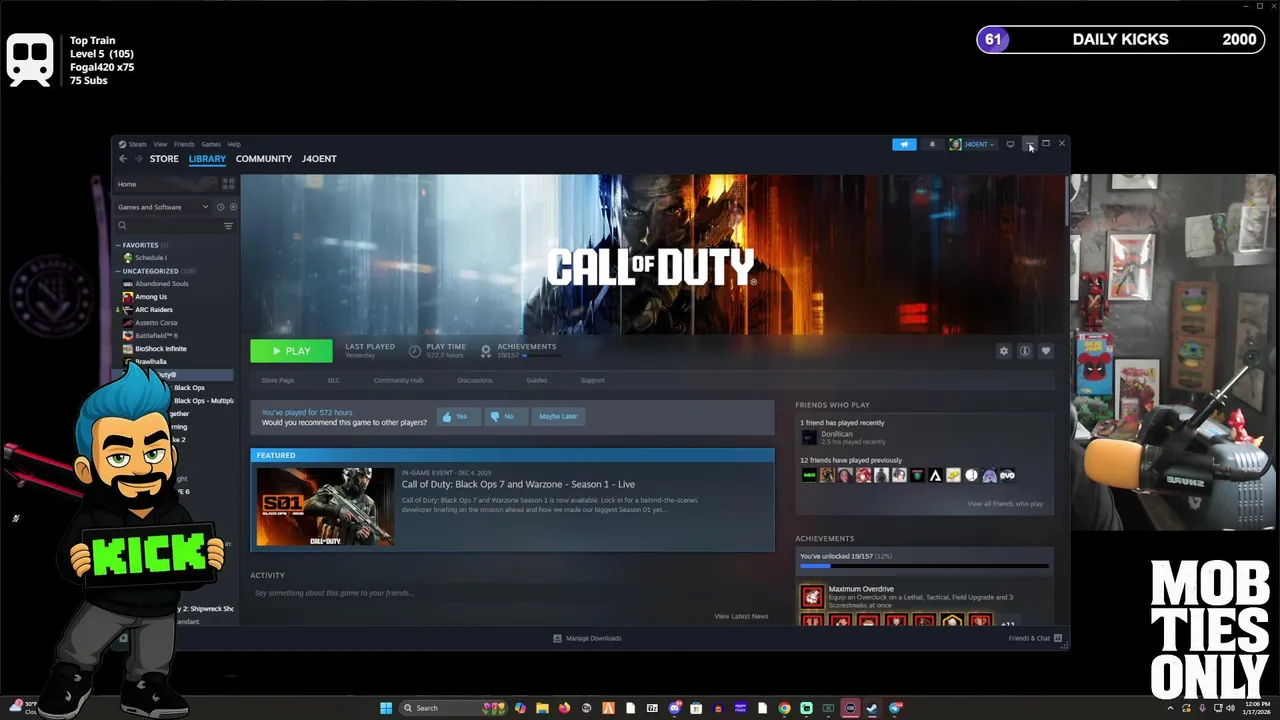The height and width of the screenshot is (720, 1280).
Task: Click the achievements progress bar
Action: (924, 566)
